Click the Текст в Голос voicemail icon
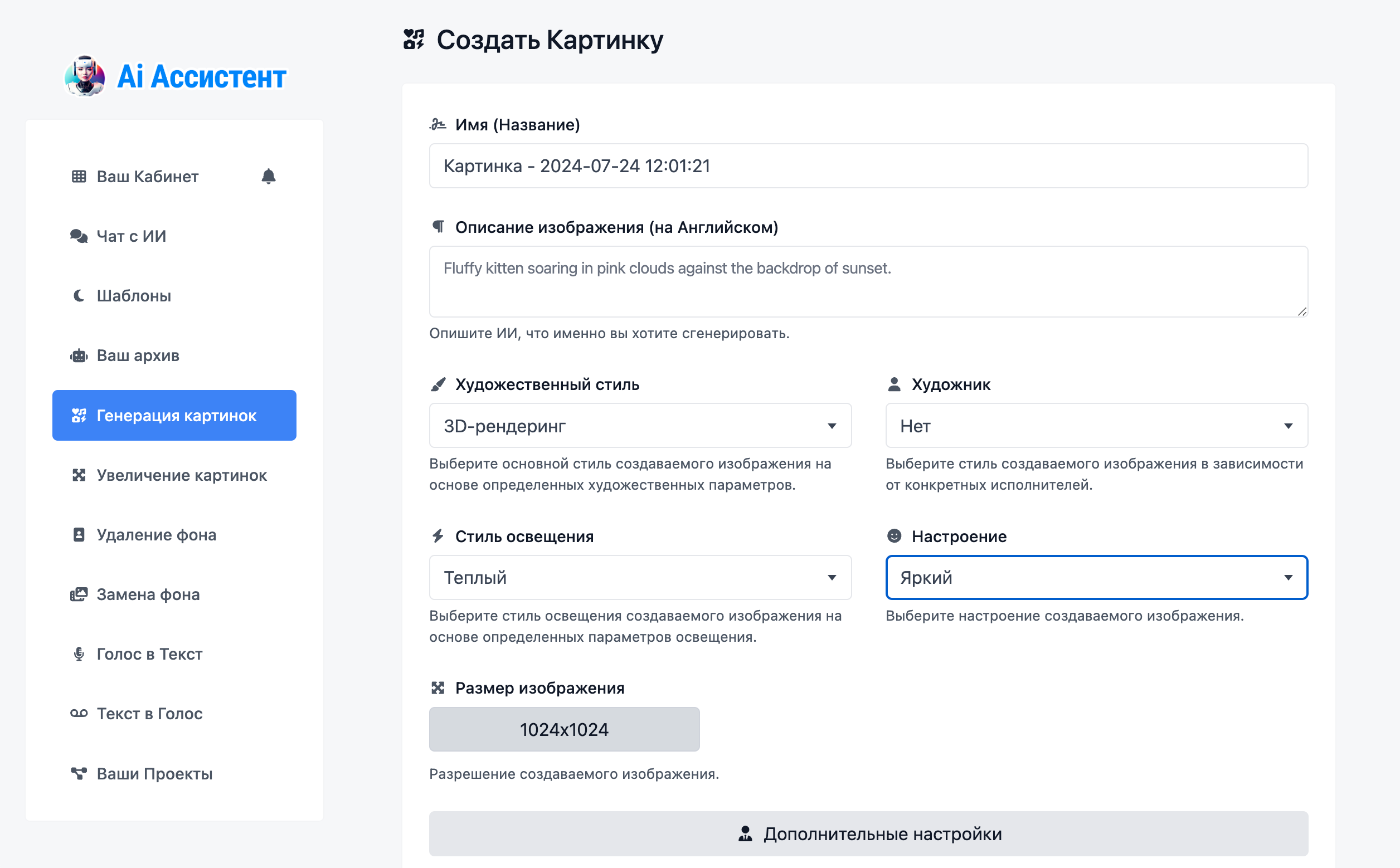 pos(79,714)
